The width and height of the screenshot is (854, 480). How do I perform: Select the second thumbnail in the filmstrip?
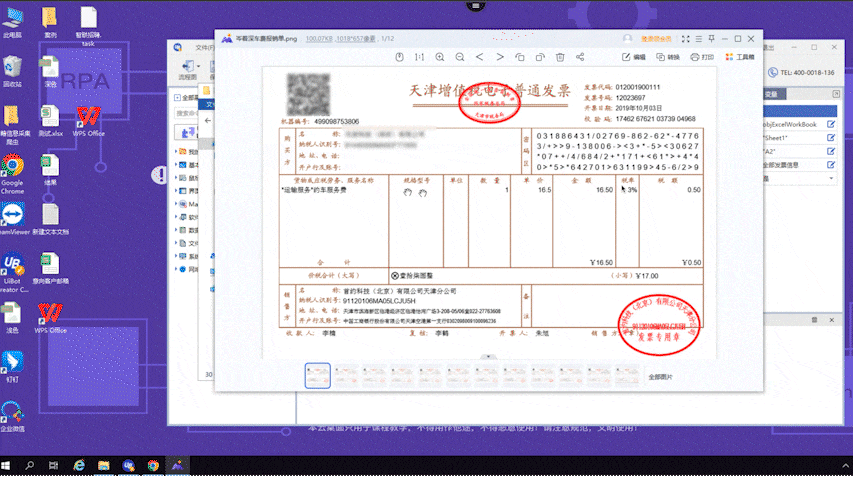346,375
